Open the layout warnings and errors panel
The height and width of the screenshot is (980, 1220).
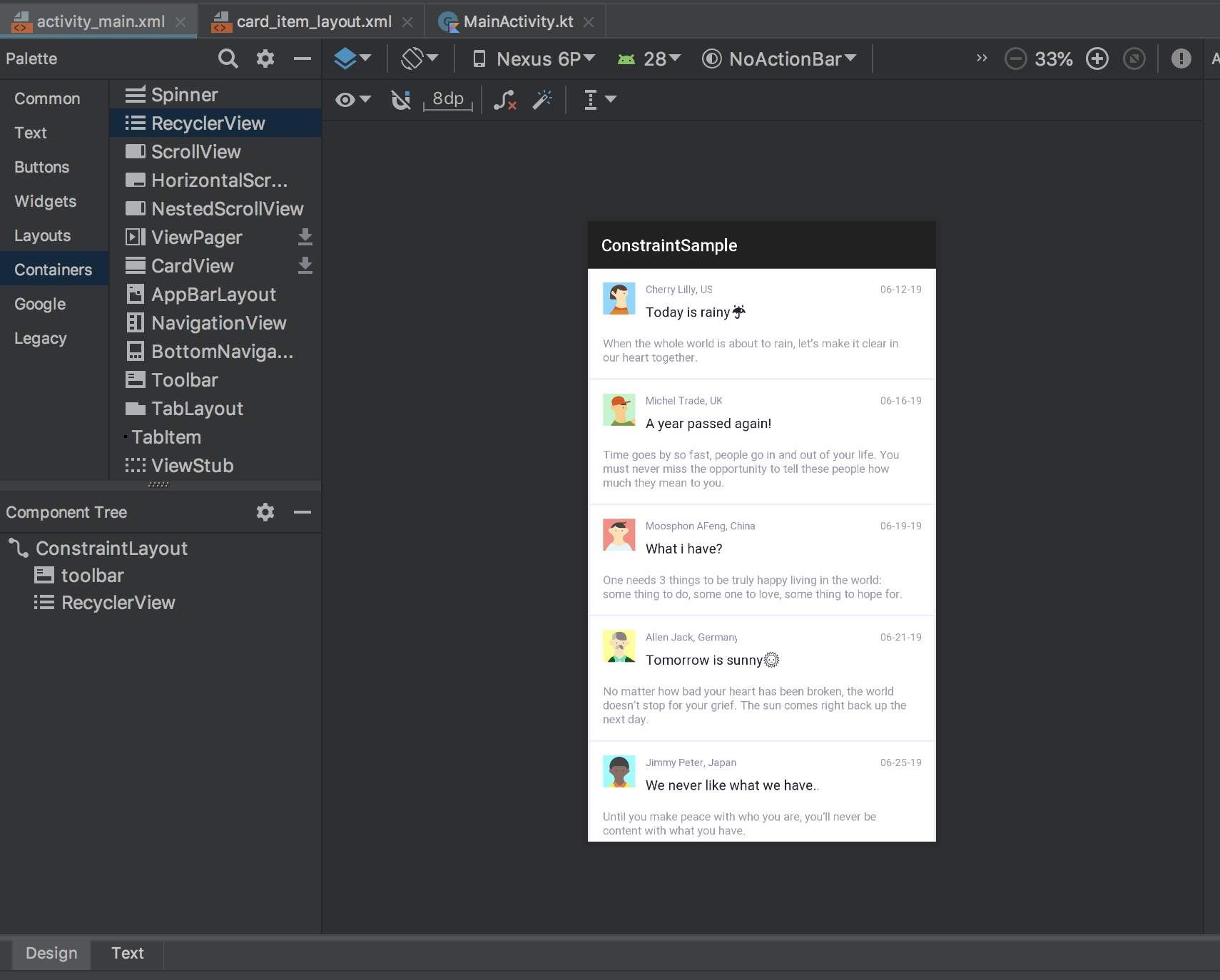pos(1180,58)
